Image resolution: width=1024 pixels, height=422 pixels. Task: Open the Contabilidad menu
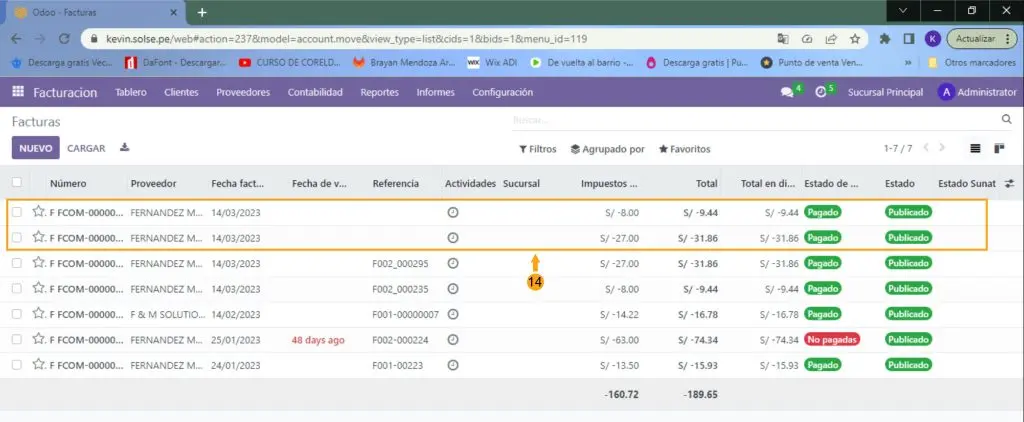(315, 92)
